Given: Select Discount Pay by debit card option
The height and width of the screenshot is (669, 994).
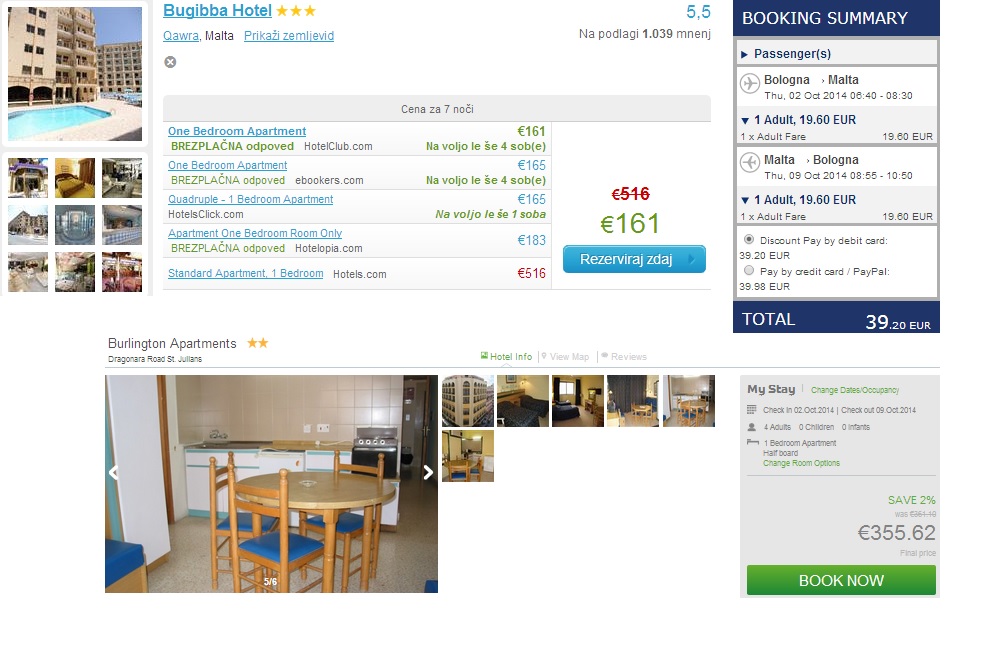Looking at the screenshot, I should [x=749, y=240].
